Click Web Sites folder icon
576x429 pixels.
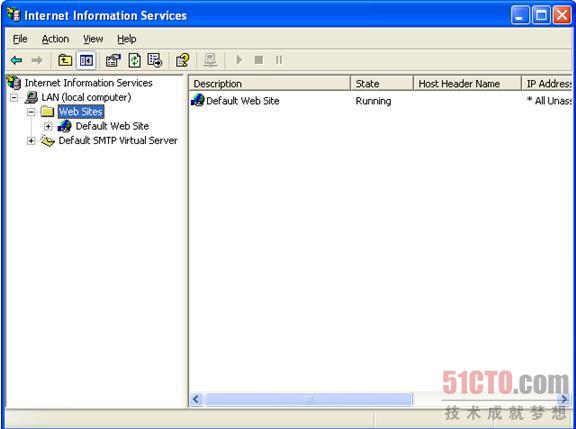coord(47,112)
